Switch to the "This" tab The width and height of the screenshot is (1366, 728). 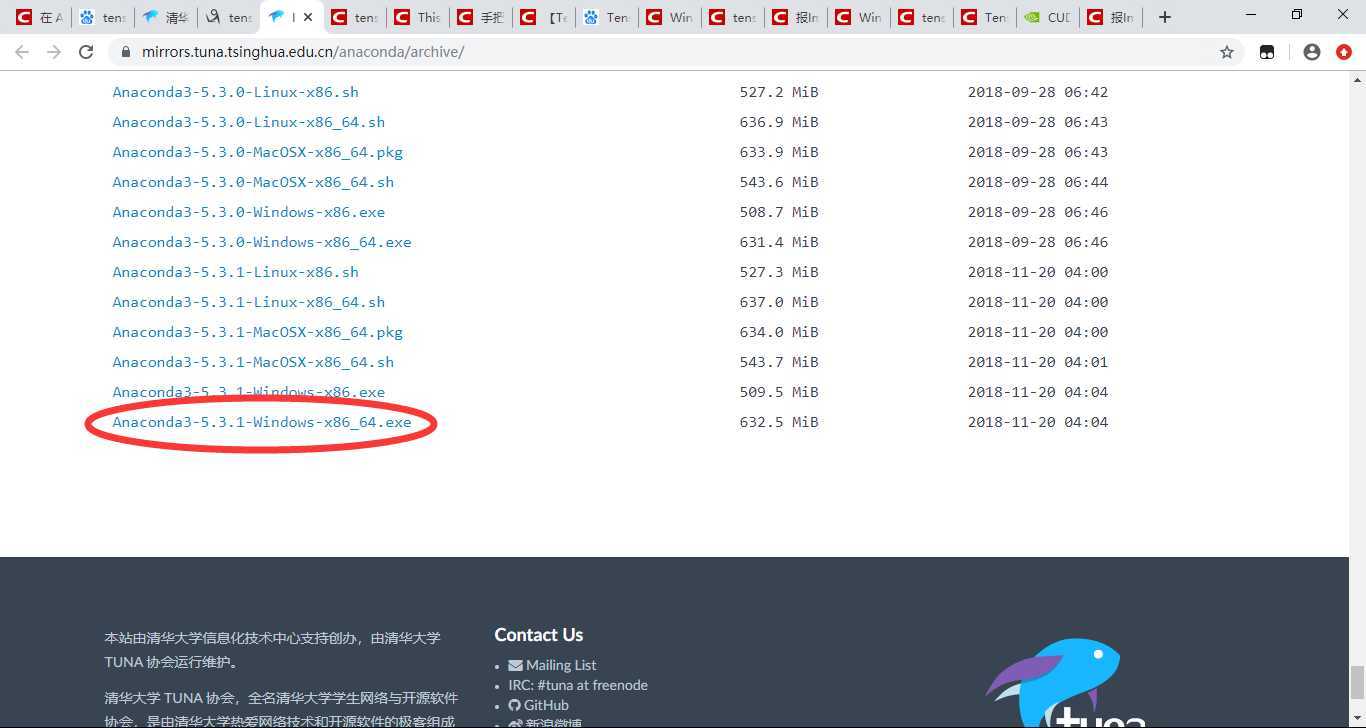pos(417,17)
